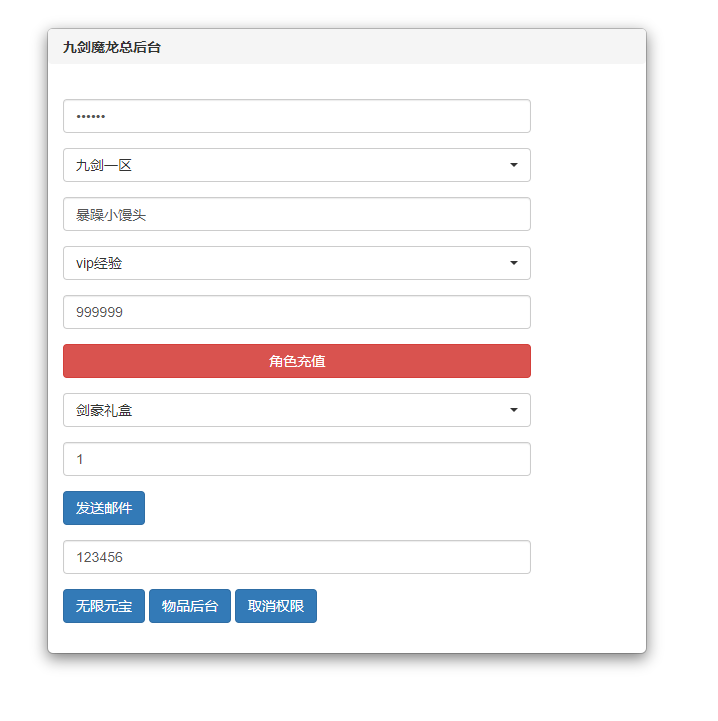Viewport: 718px width, 721px height.
Task: Click the gray panel header bar
Action: tap(400, 47)
